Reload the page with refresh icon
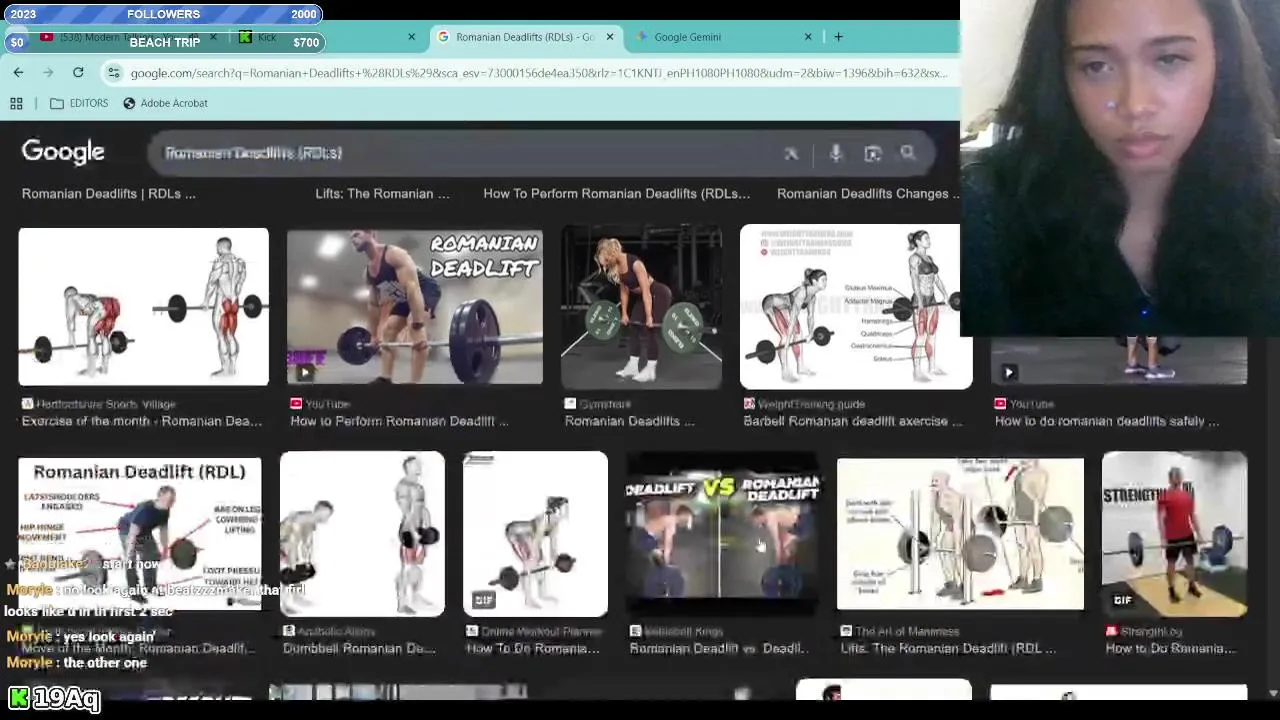 pyautogui.click(x=78, y=72)
